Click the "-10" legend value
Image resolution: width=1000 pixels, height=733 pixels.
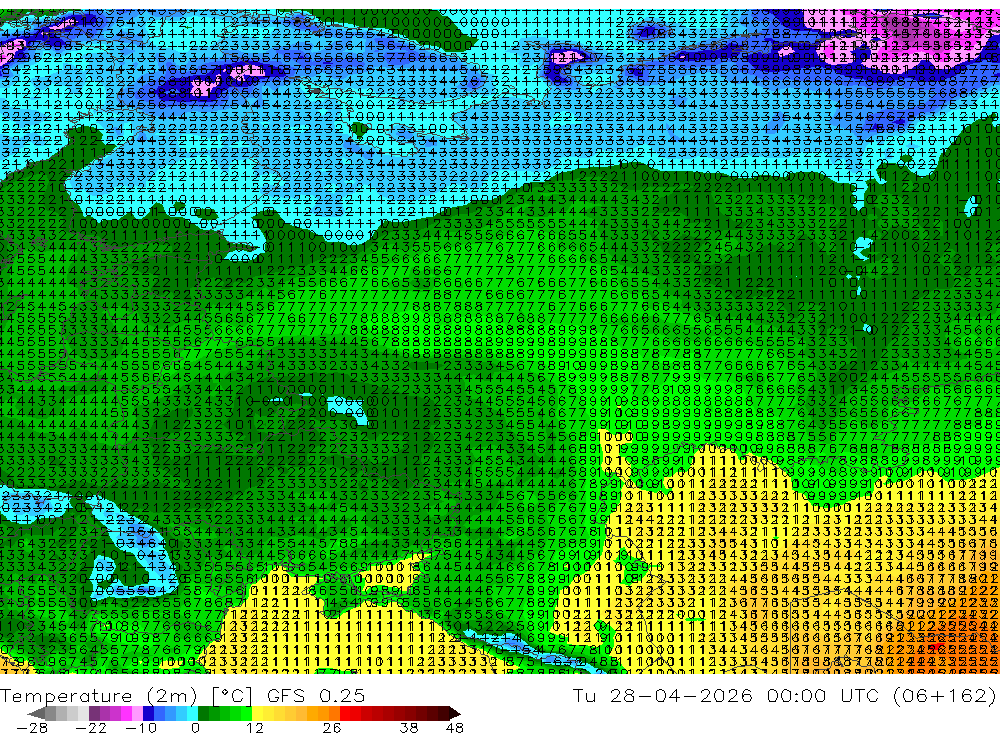[x=141, y=728]
